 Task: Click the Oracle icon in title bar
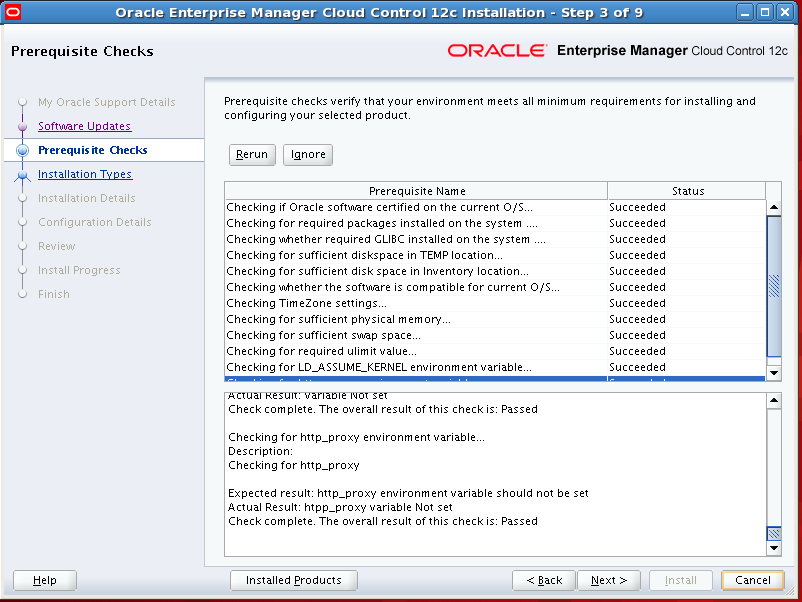pos(12,12)
